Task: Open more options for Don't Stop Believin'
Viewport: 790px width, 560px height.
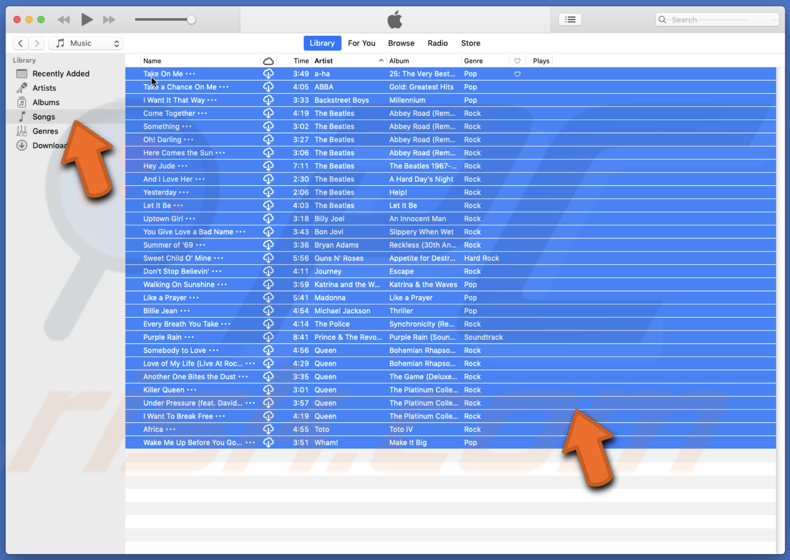Action: pyautogui.click(x=217, y=271)
